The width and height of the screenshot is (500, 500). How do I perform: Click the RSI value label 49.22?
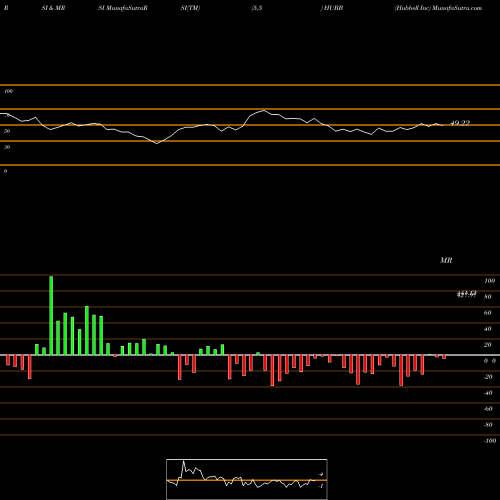(460, 123)
